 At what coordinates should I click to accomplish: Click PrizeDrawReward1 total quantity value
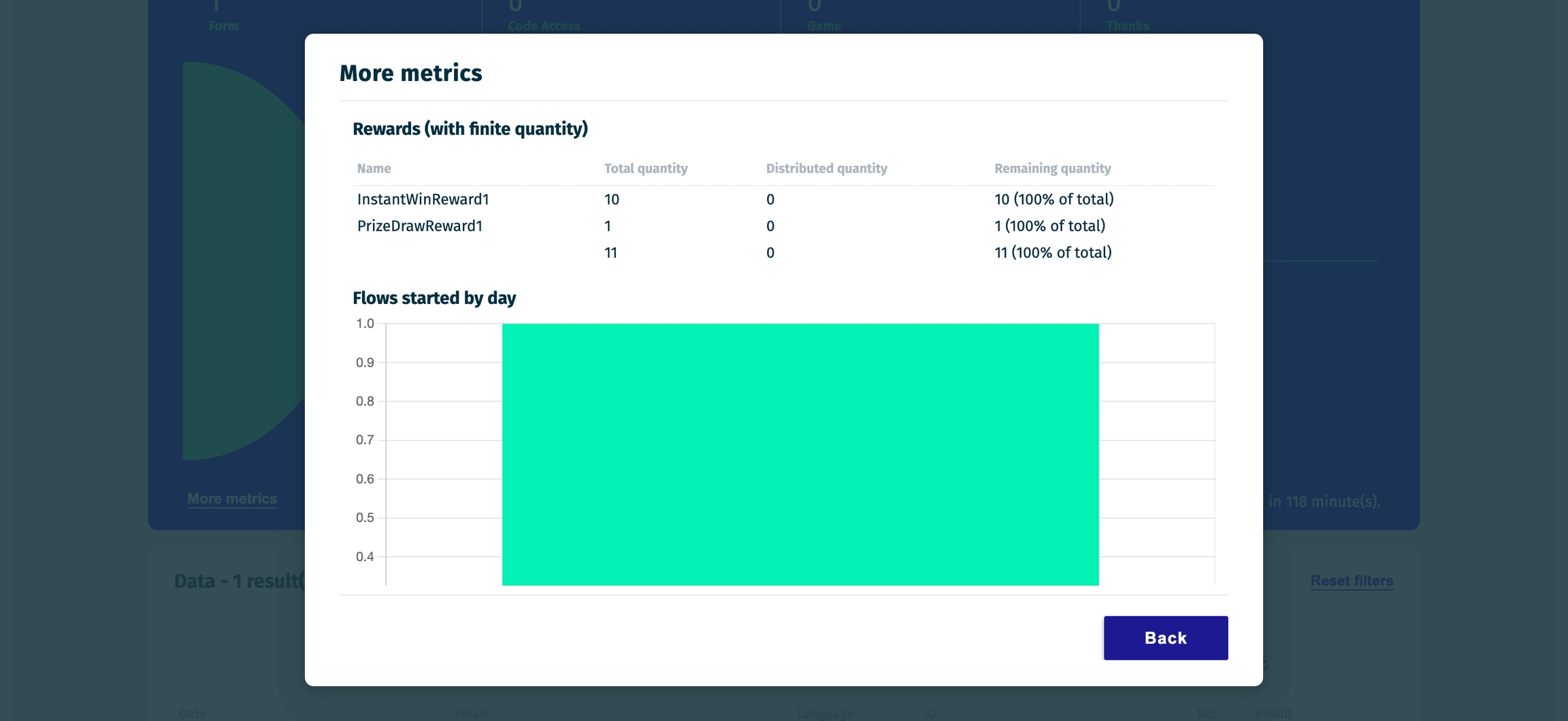click(x=608, y=226)
